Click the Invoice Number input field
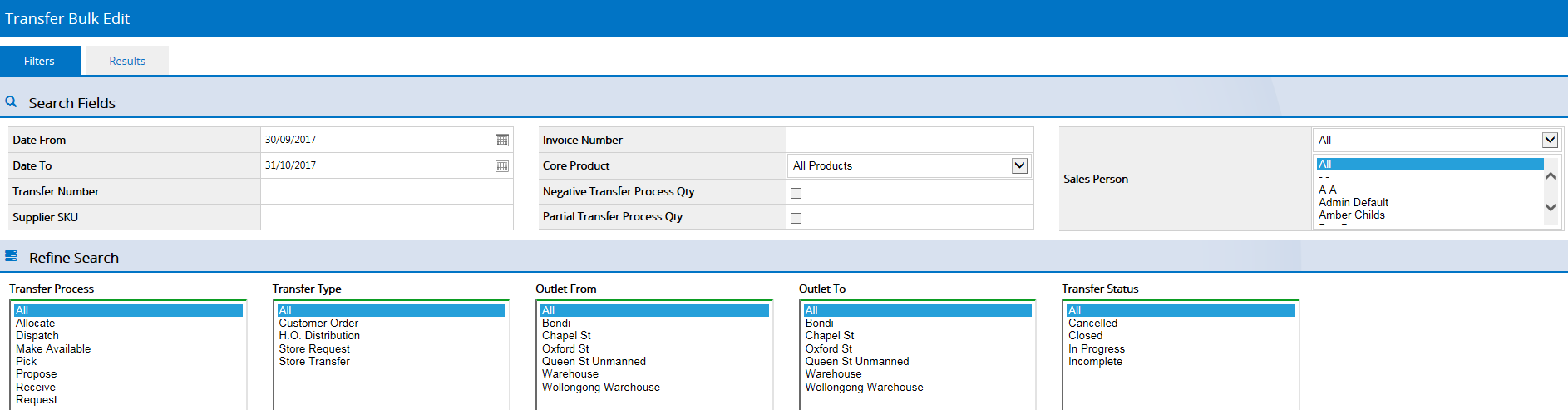This screenshot has width=1568, height=410. click(910, 140)
